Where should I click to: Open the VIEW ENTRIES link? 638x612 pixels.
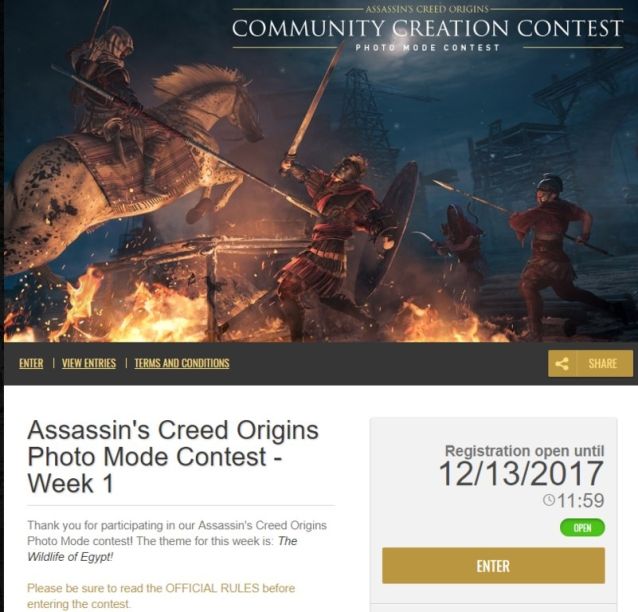[x=89, y=363]
